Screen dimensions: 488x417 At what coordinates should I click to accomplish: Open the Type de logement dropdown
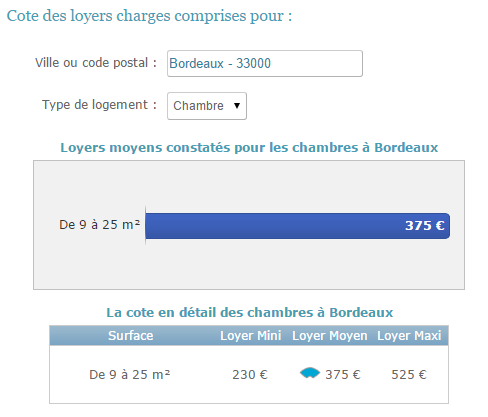(x=207, y=106)
